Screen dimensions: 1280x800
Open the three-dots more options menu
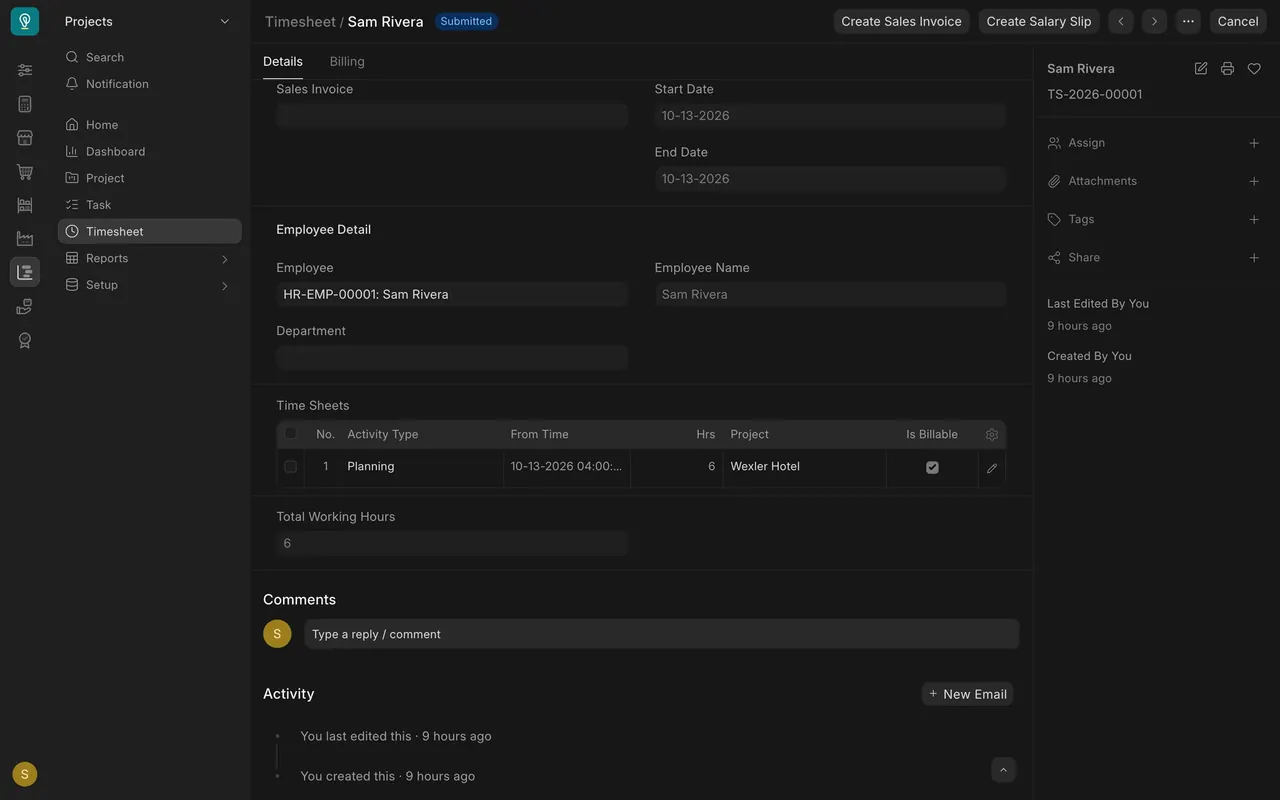(x=1188, y=21)
